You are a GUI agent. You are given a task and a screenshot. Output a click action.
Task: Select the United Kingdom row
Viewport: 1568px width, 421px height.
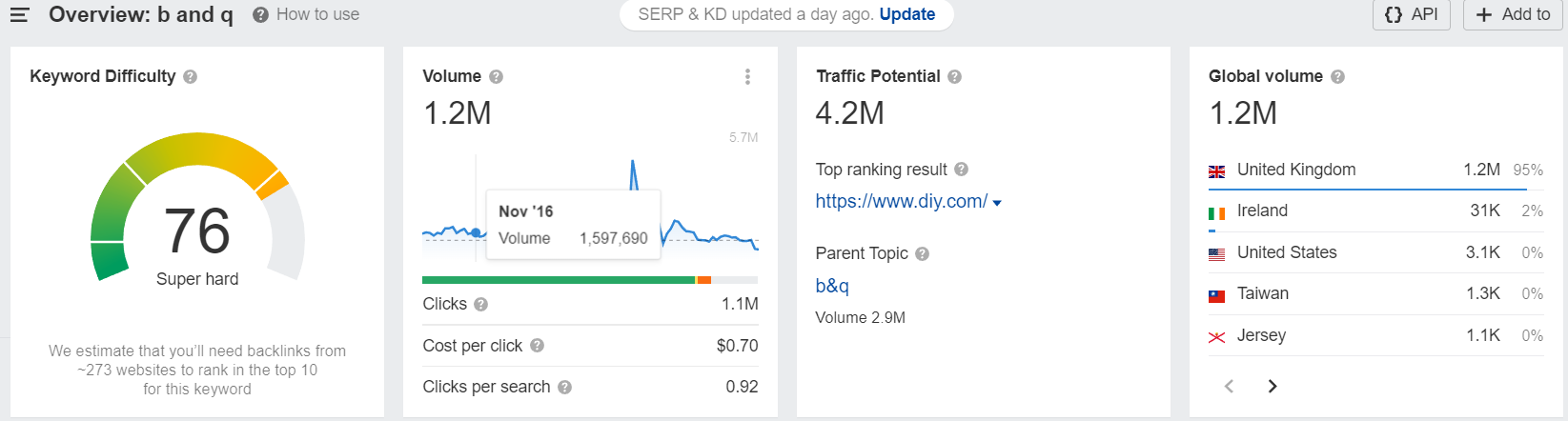point(1375,170)
